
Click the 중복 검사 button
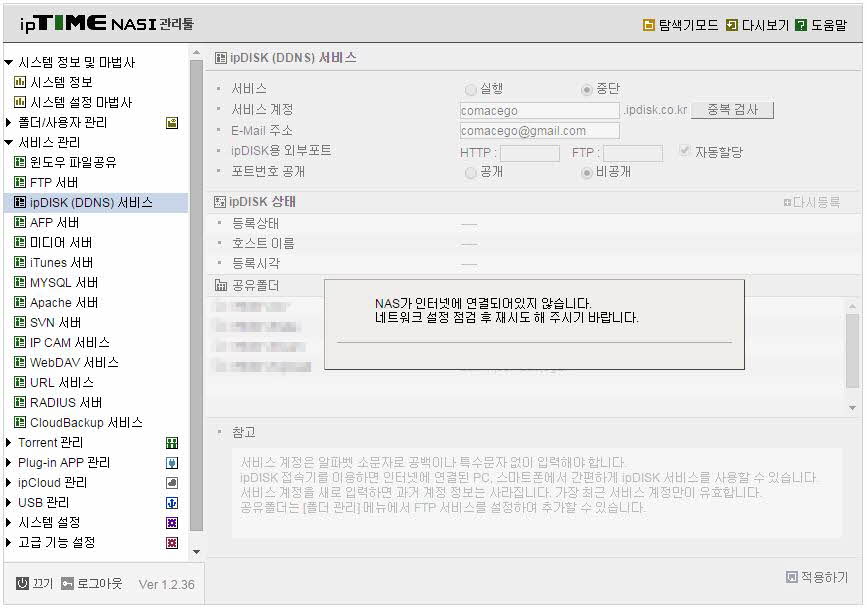click(733, 110)
